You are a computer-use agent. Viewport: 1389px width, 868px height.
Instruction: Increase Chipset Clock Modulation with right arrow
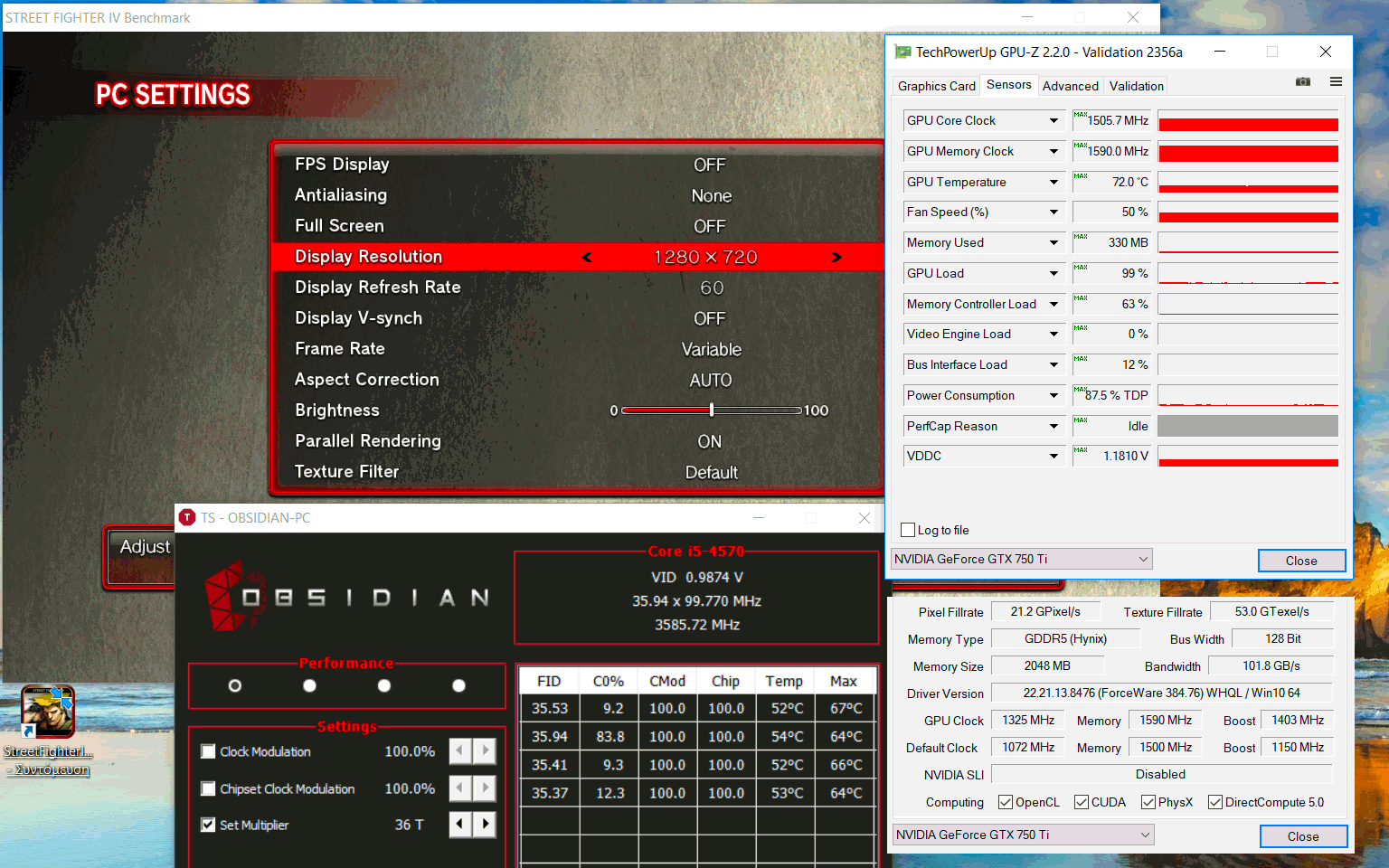[486, 788]
